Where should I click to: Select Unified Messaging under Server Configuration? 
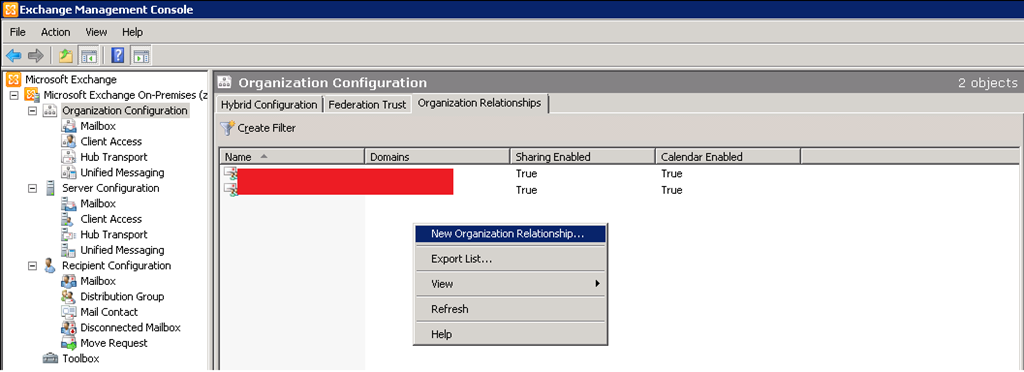click(122, 250)
